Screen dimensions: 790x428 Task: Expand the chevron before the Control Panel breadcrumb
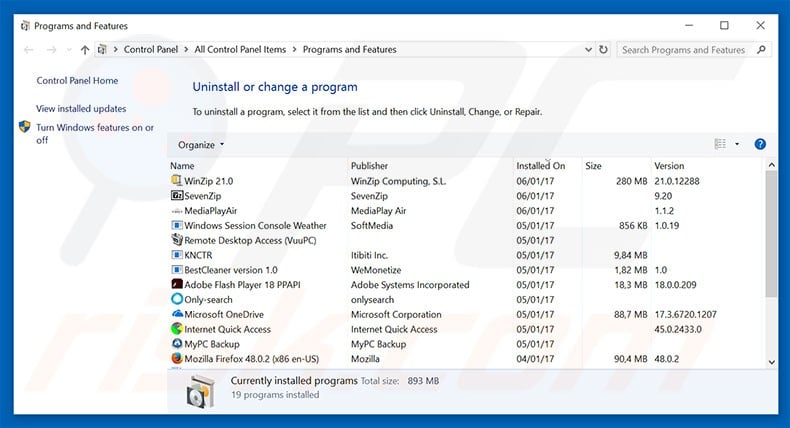[x=115, y=49]
